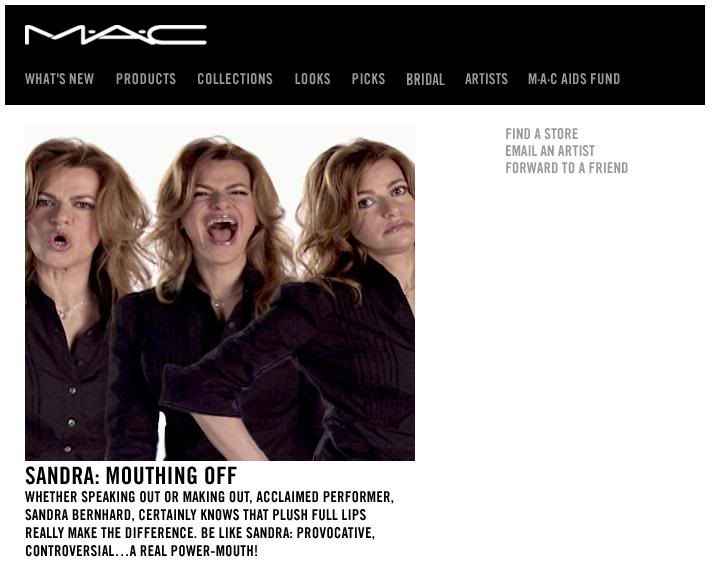Select Looks in the navigation bar
The height and width of the screenshot is (573, 712).
tap(312, 79)
